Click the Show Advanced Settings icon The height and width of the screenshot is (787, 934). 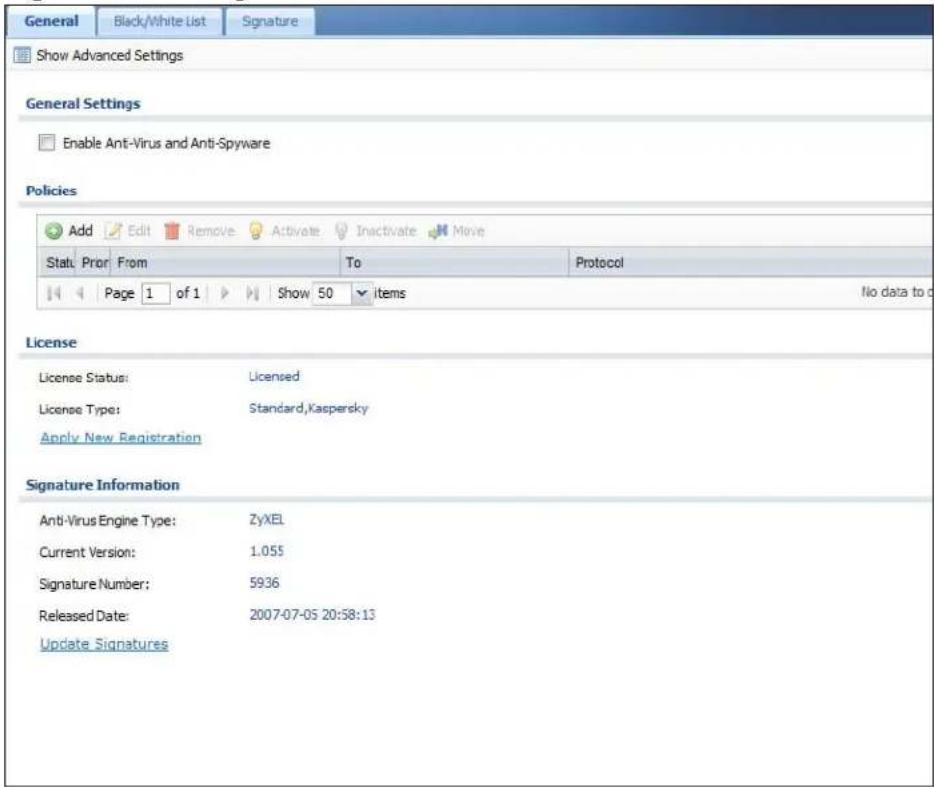click(22, 55)
